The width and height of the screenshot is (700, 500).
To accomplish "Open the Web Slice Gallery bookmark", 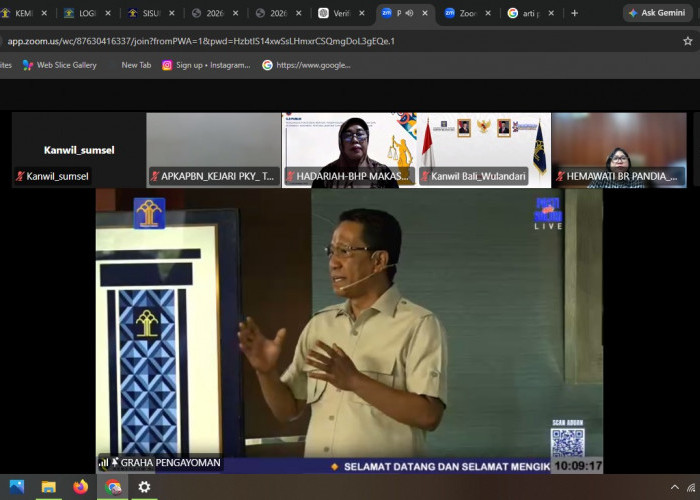I will click(59, 65).
